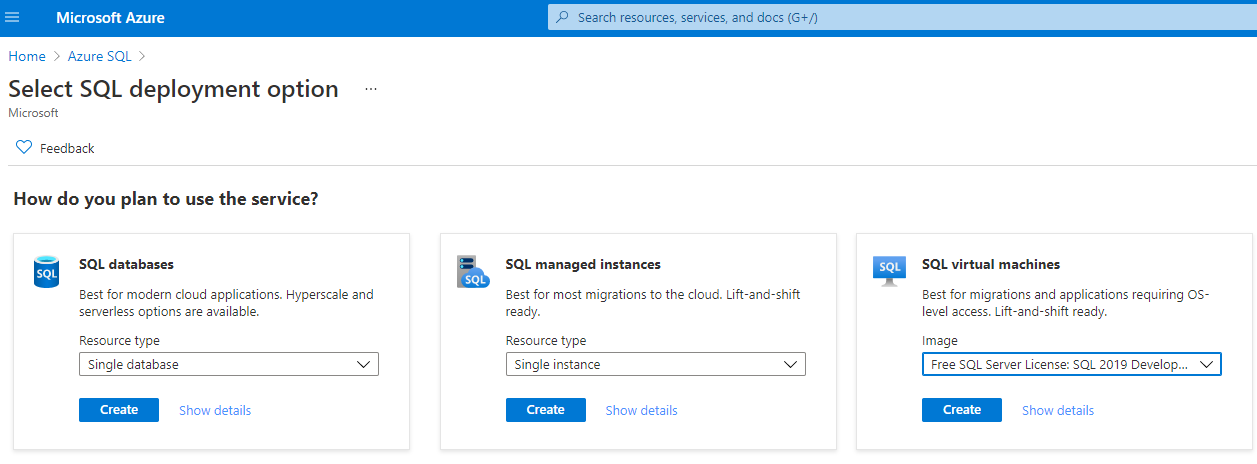The image size is (1257, 464).
Task: Click the SQL databases cylinder icon
Action: (x=47, y=271)
